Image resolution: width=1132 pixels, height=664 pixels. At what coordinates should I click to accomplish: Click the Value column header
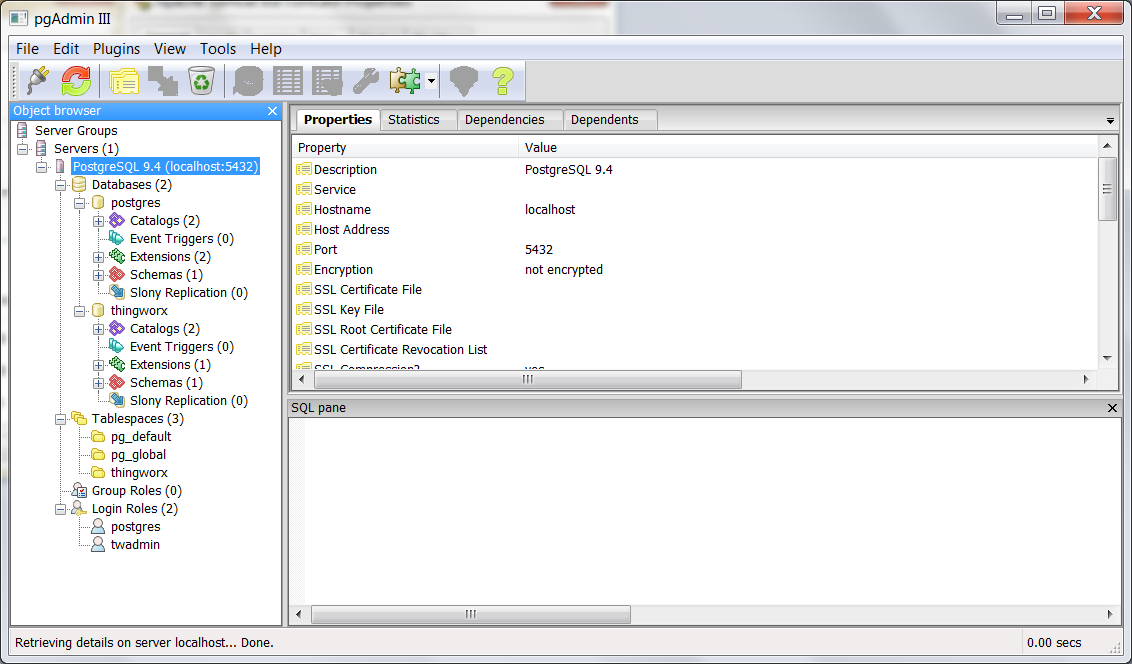pyautogui.click(x=809, y=147)
